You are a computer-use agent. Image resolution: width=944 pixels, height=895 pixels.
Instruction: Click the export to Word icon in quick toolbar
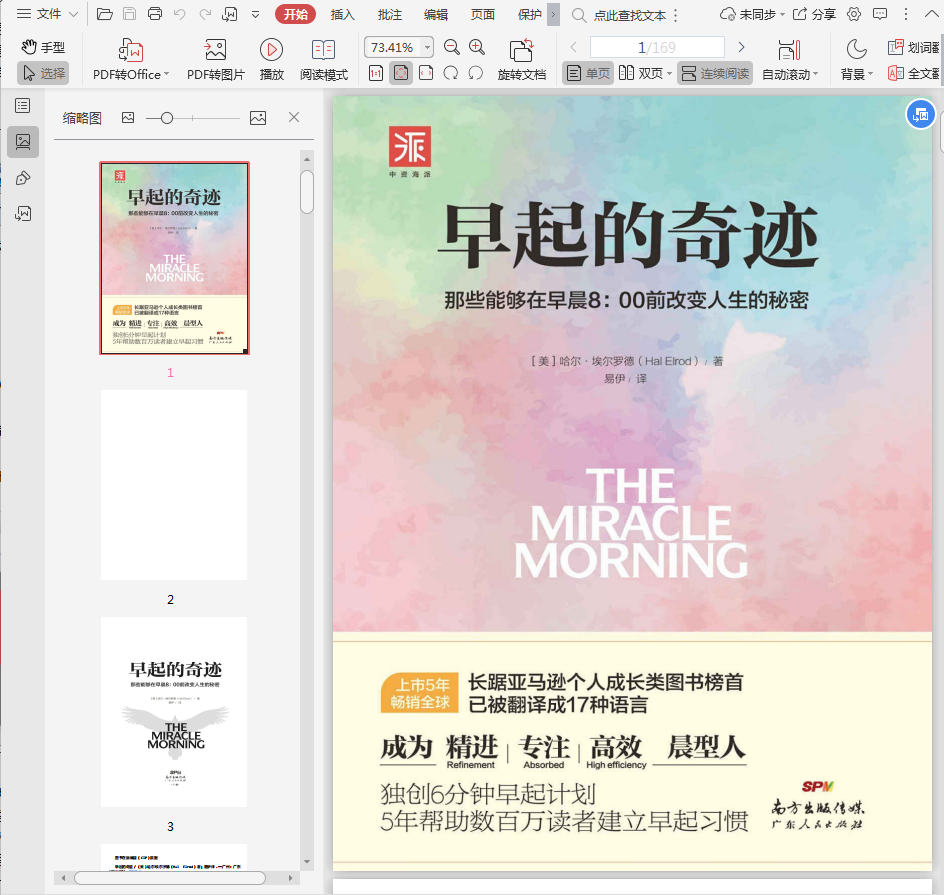230,14
